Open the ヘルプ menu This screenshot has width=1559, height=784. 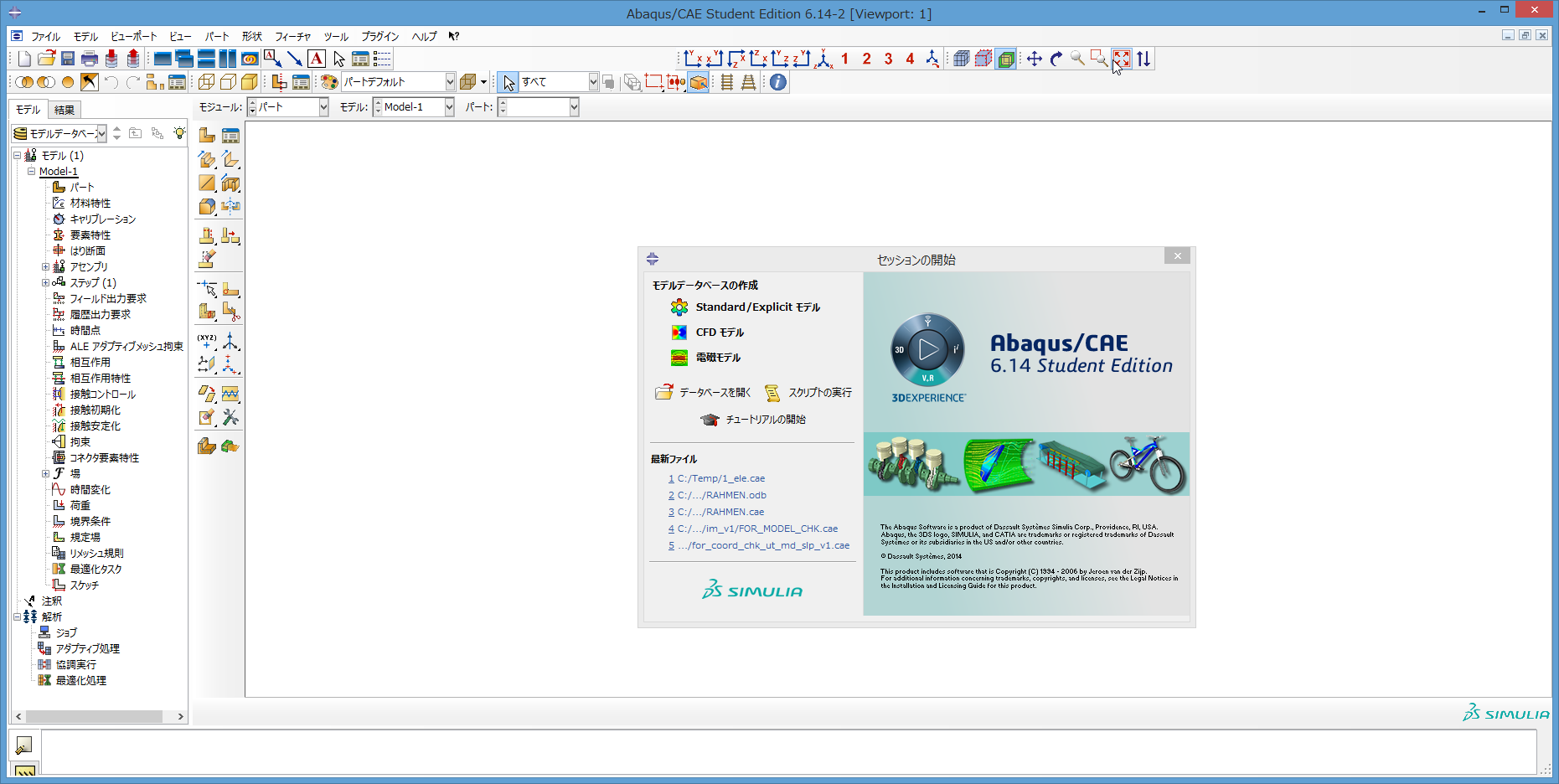tap(425, 37)
